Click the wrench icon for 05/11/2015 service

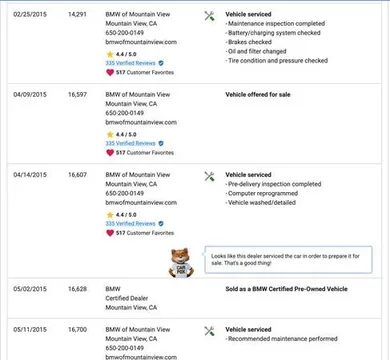209,331
